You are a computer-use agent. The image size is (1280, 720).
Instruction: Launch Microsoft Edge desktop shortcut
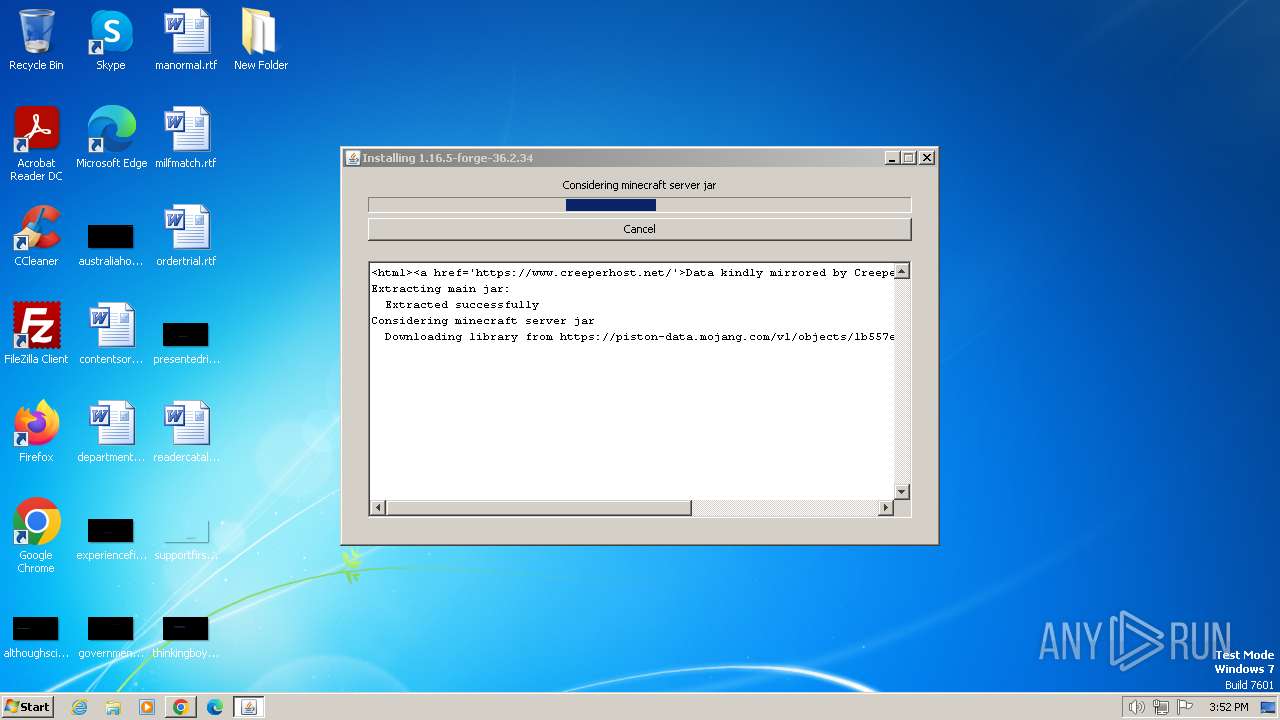click(111, 138)
